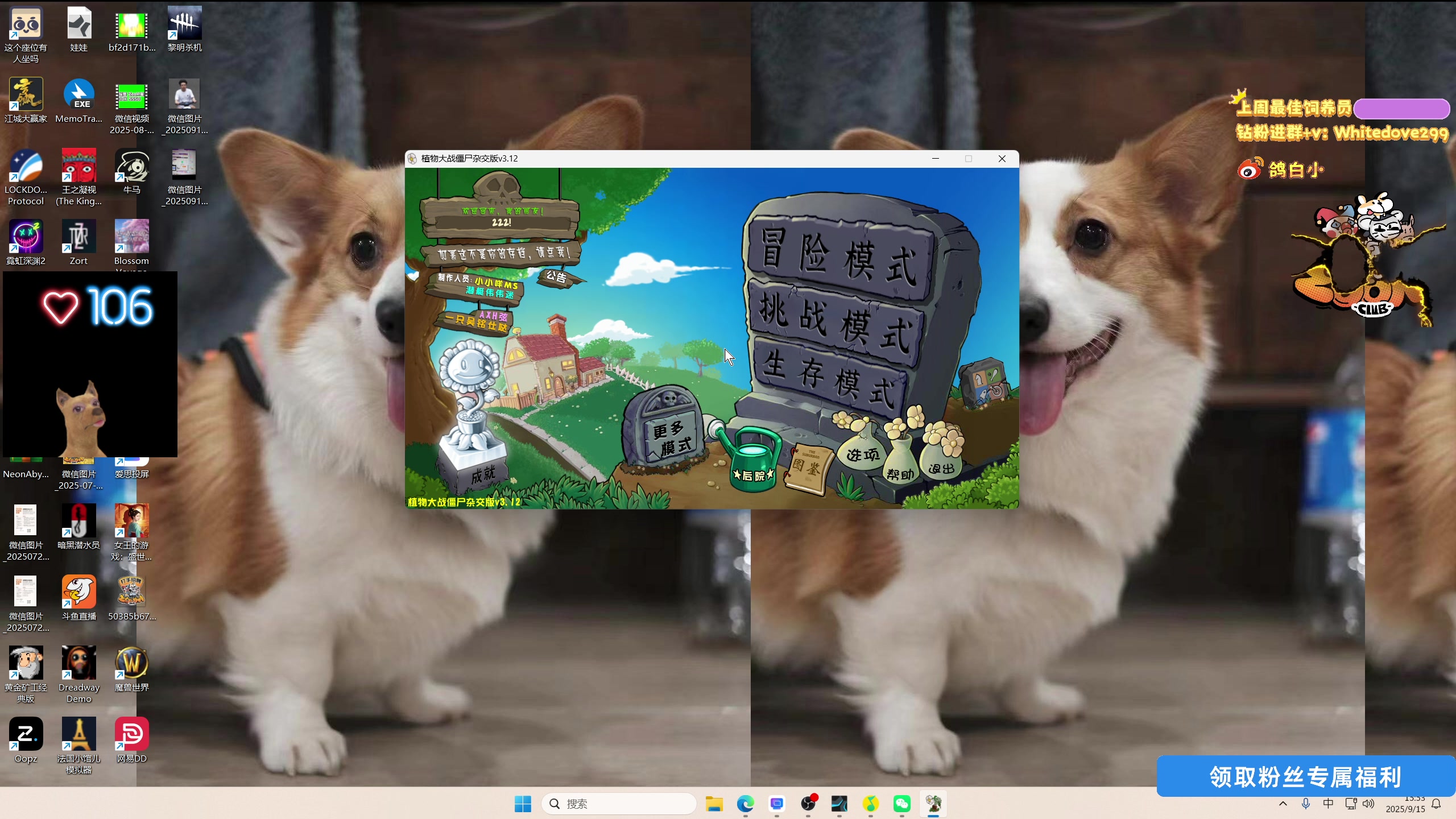Open 网易DD desktop shortcut
The image size is (1456, 819).
[x=131, y=741]
